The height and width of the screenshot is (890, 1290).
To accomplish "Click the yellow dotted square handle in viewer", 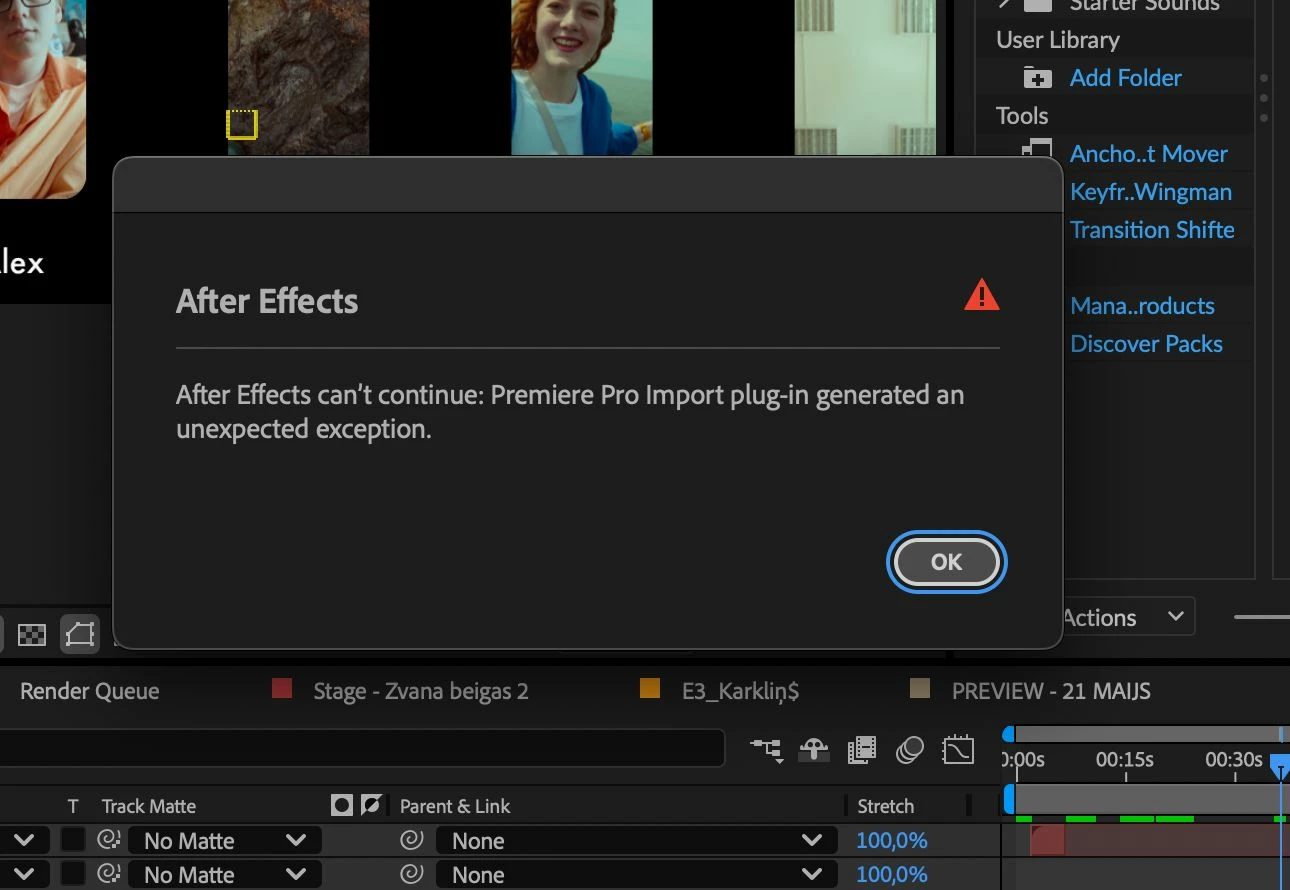I will 242,124.
